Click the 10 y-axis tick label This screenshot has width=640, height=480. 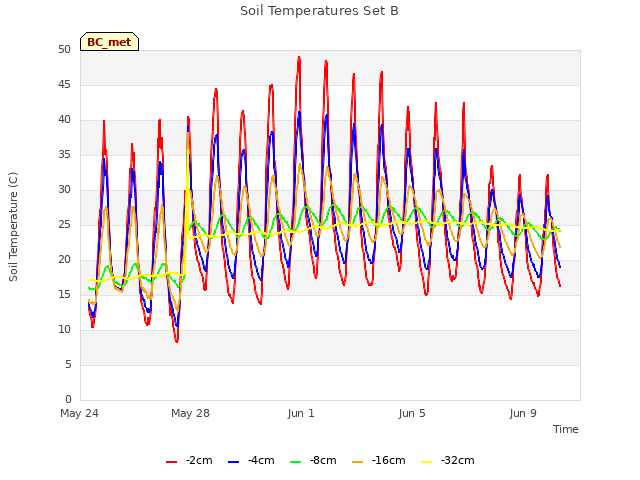(x=64, y=329)
